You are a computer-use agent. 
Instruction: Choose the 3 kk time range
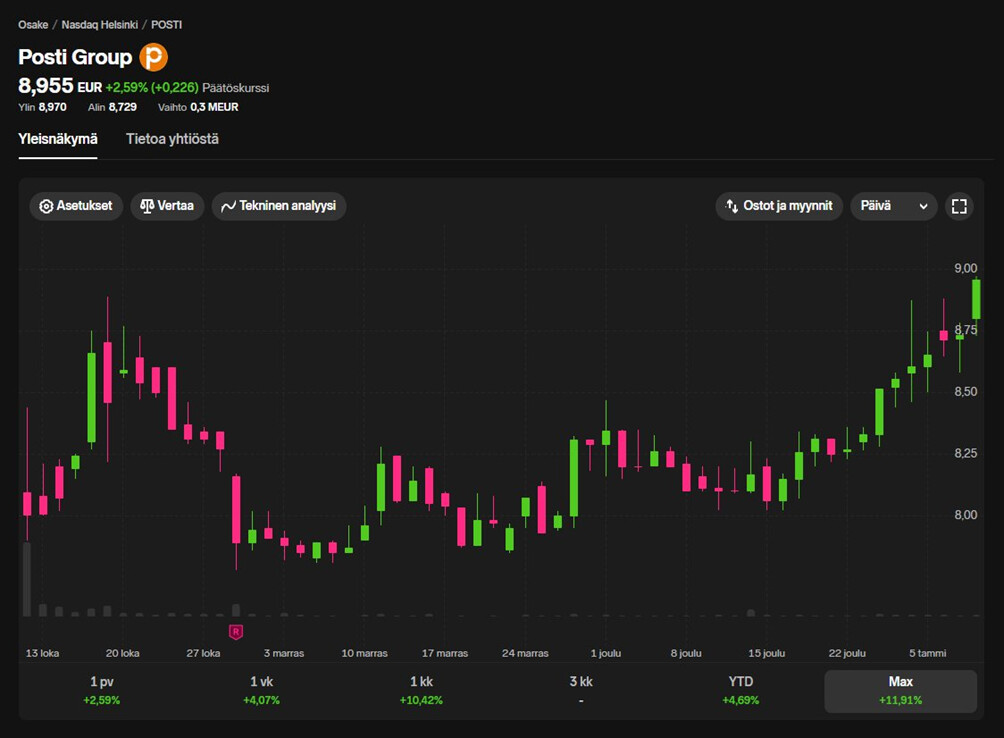[580, 690]
